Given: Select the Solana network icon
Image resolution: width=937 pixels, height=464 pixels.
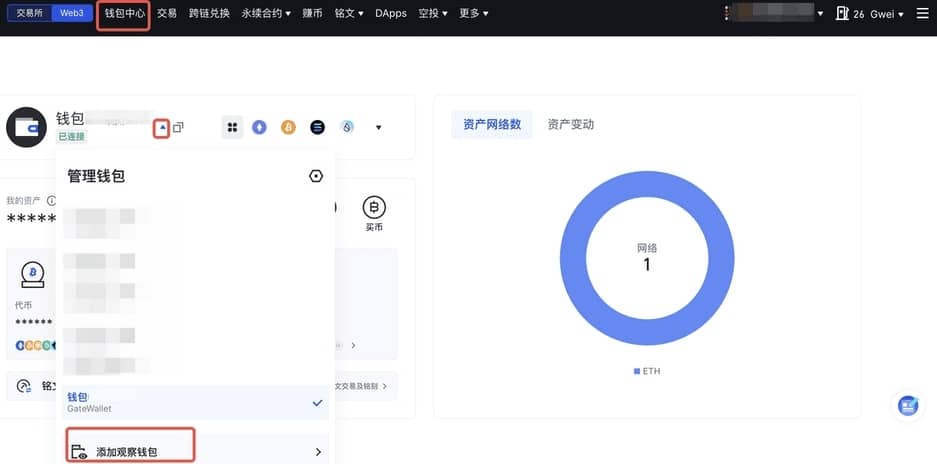Looking at the screenshot, I should tap(318, 127).
